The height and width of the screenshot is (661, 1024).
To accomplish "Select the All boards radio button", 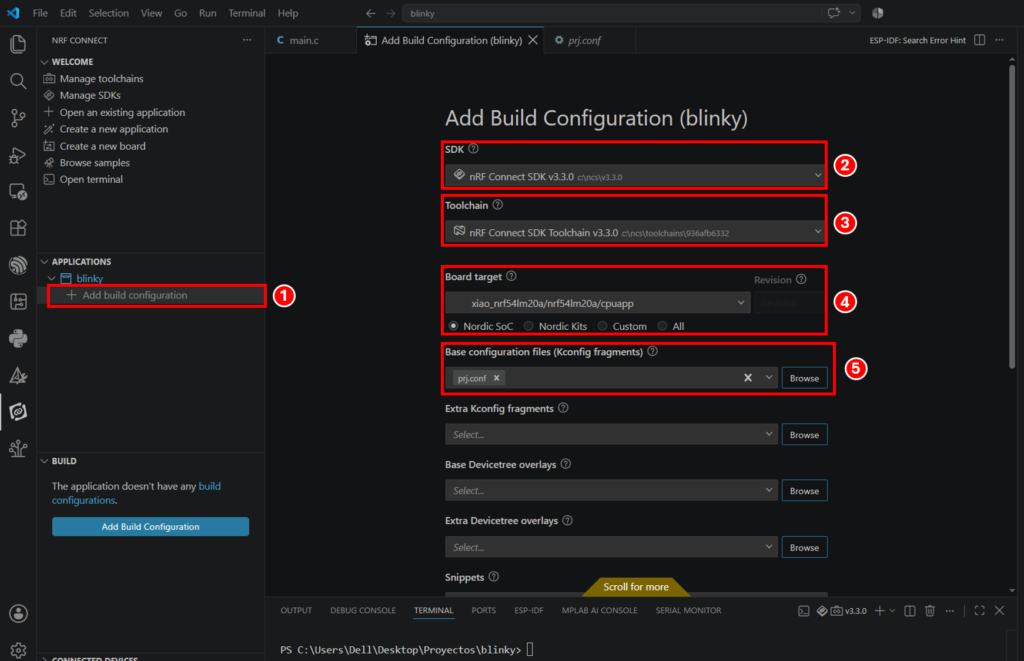I will tap(663, 326).
